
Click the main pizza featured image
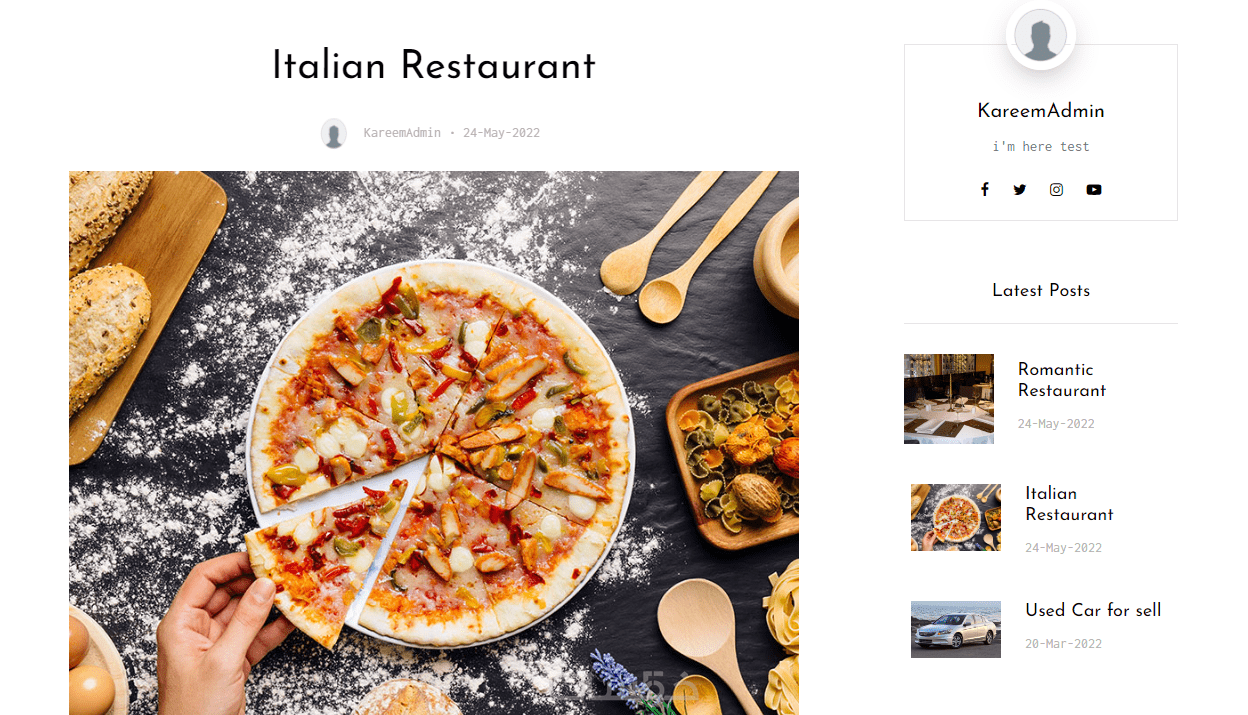434,443
